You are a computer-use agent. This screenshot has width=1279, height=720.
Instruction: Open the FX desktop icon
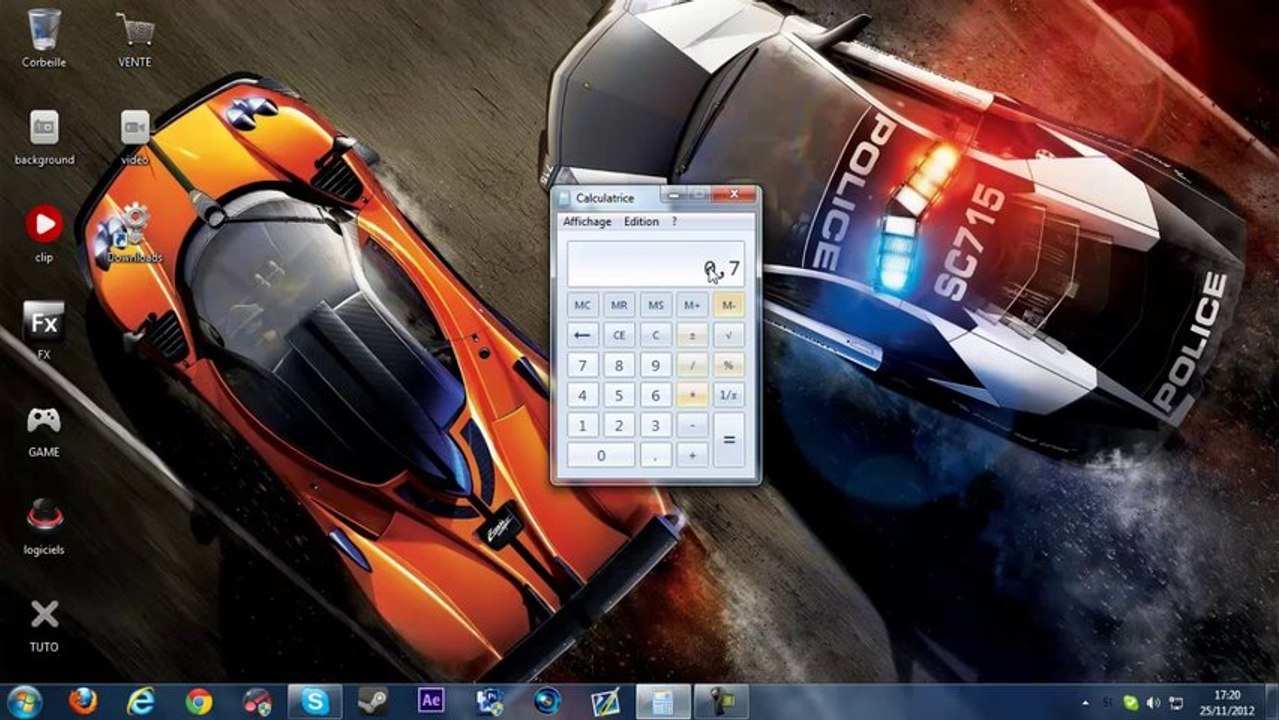(44, 330)
